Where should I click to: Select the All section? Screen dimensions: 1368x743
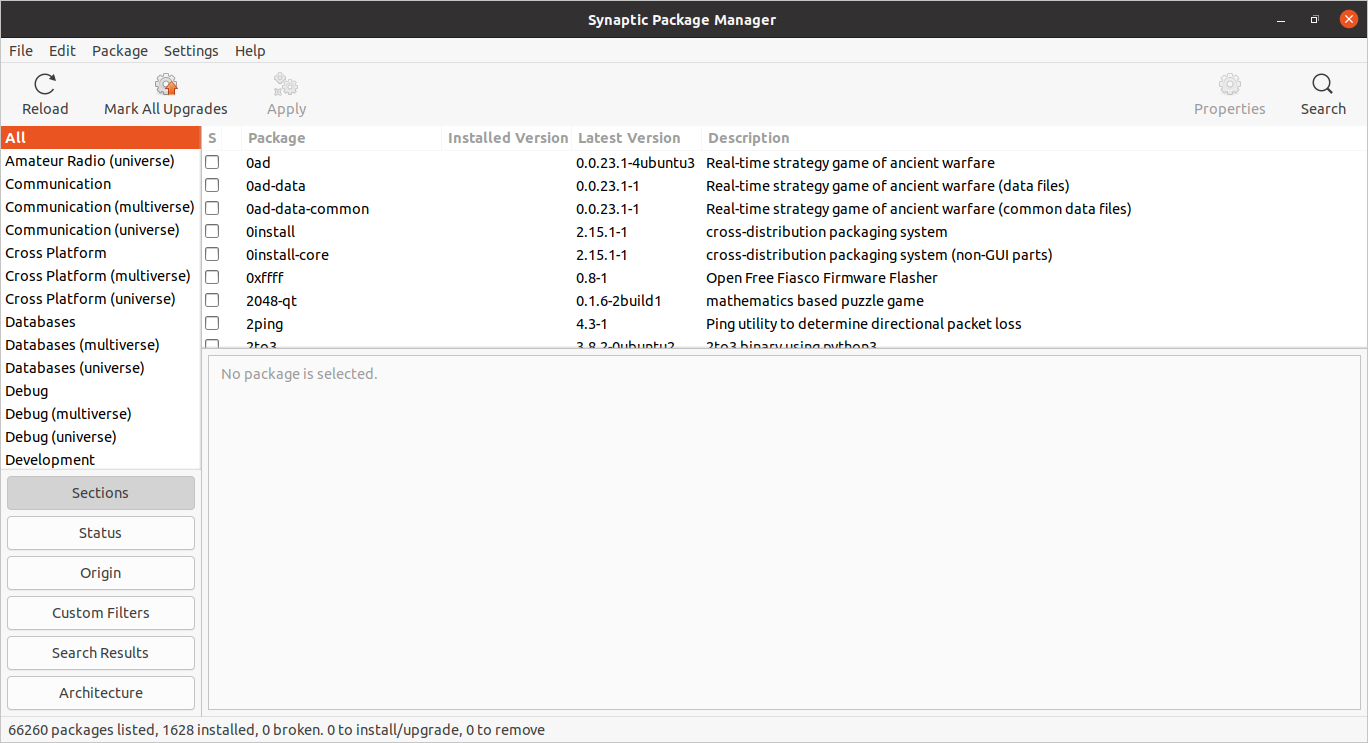pyautogui.click(x=100, y=138)
